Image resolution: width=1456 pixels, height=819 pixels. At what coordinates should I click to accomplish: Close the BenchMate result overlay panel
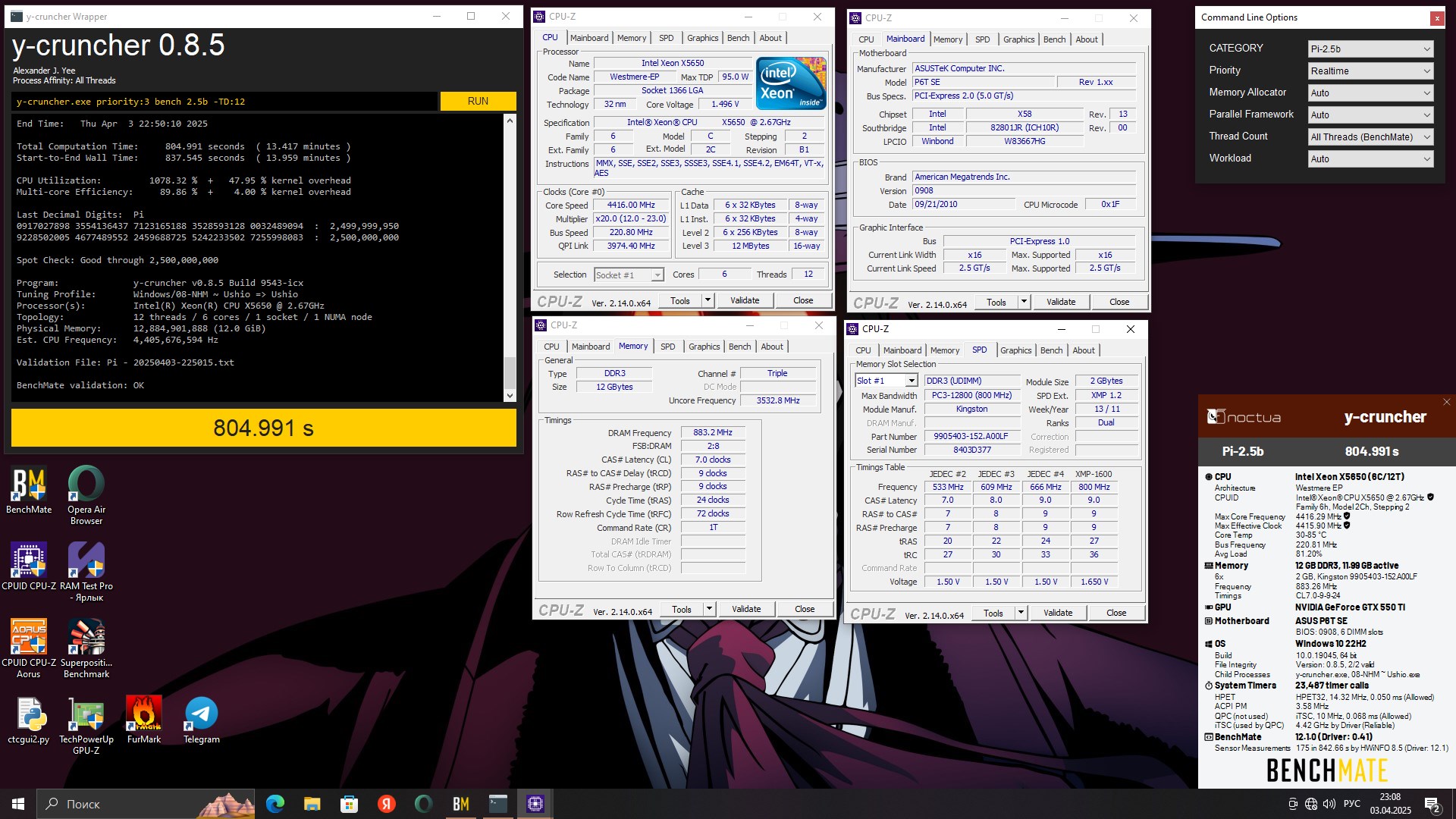pyautogui.click(x=1446, y=402)
